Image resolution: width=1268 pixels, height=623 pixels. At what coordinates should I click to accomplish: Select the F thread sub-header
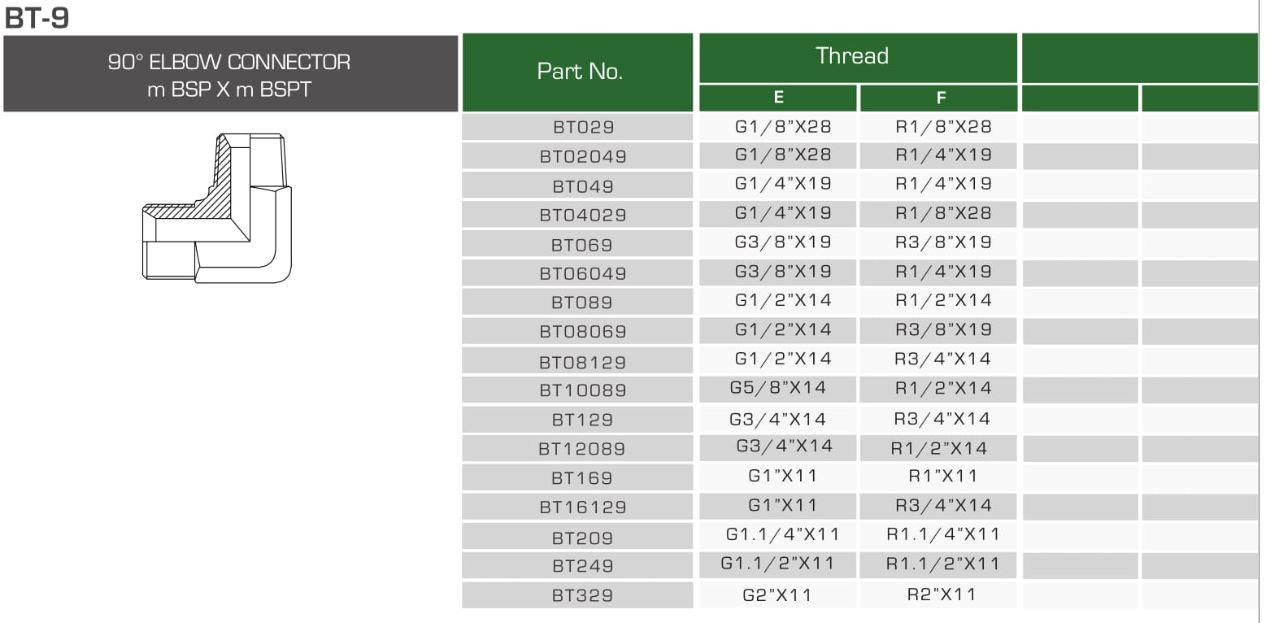(x=940, y=98)
